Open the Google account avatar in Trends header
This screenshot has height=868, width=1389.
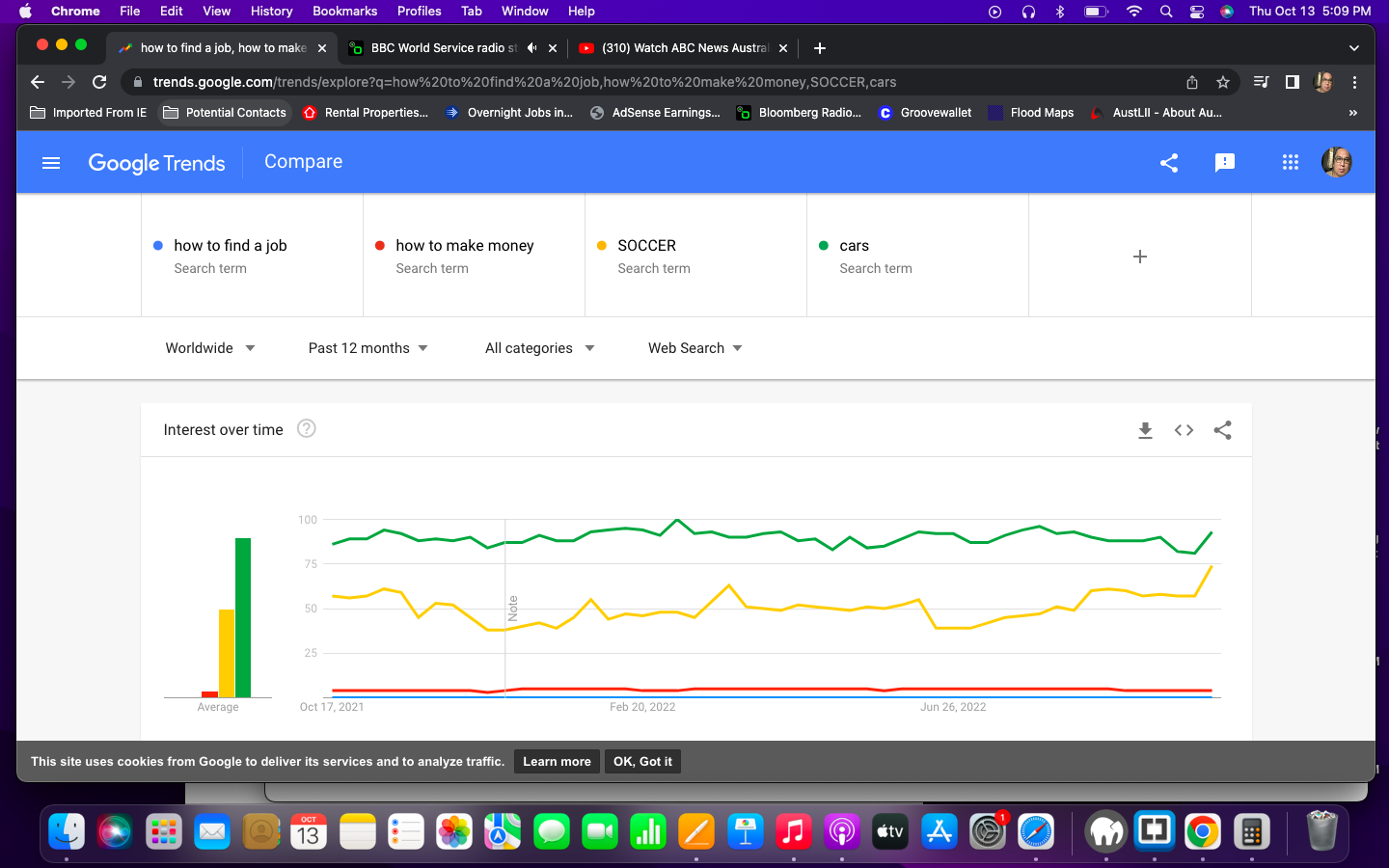pos(1337,162)
